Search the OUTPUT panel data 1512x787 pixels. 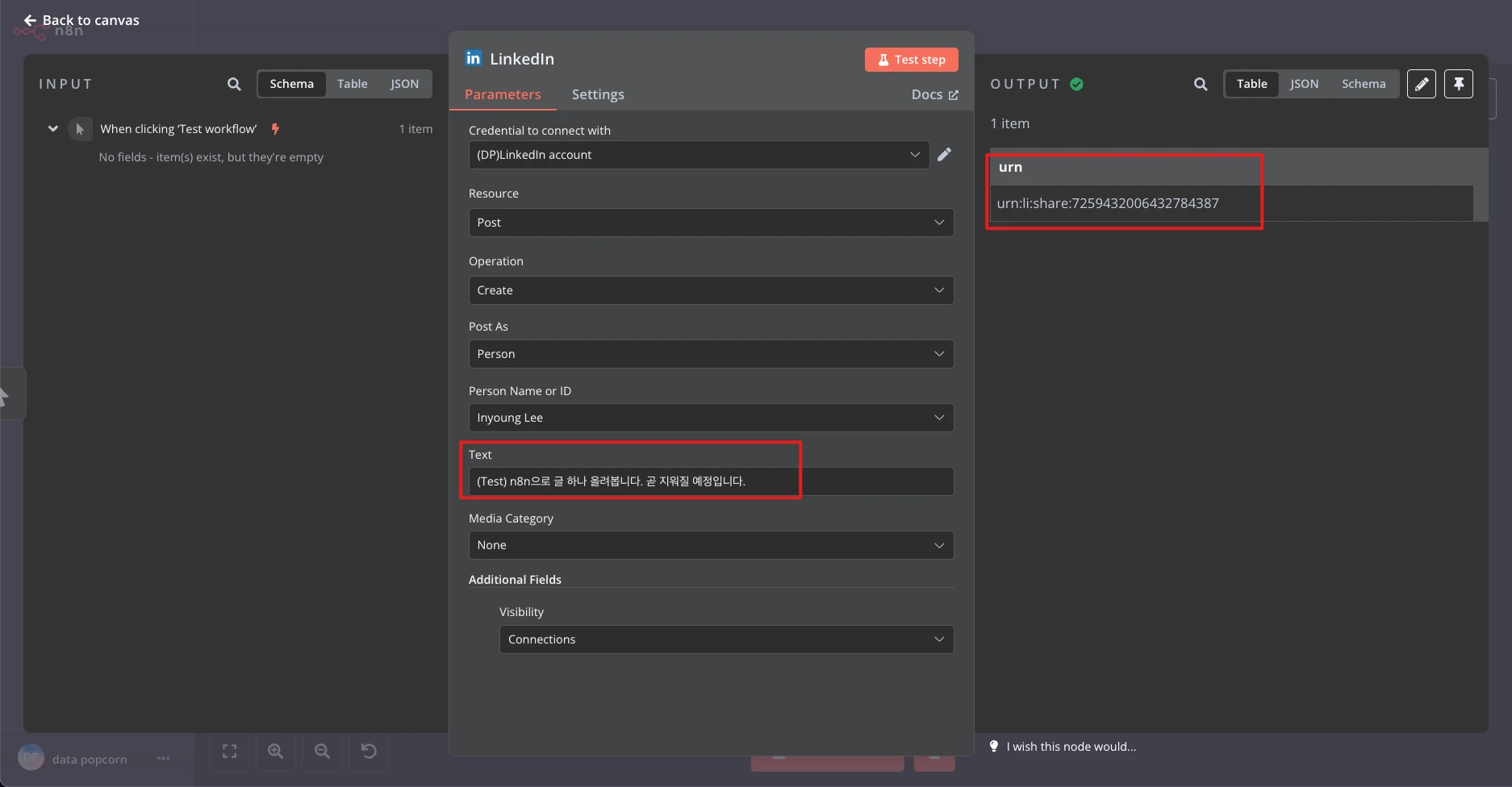pos(1201,84)
